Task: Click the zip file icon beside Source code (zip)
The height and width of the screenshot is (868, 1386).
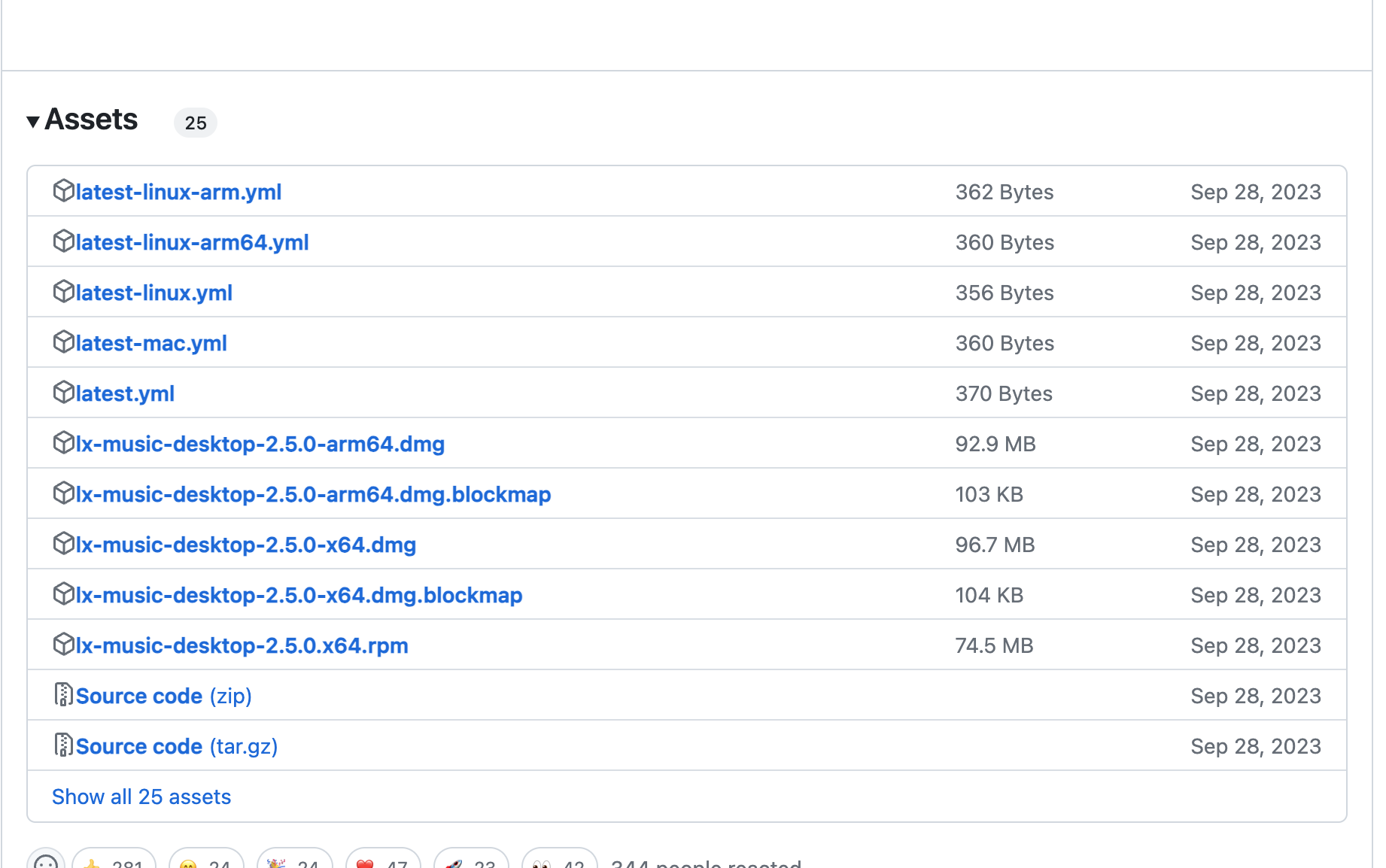Action: pyautogui.click(x=63, y=694)
